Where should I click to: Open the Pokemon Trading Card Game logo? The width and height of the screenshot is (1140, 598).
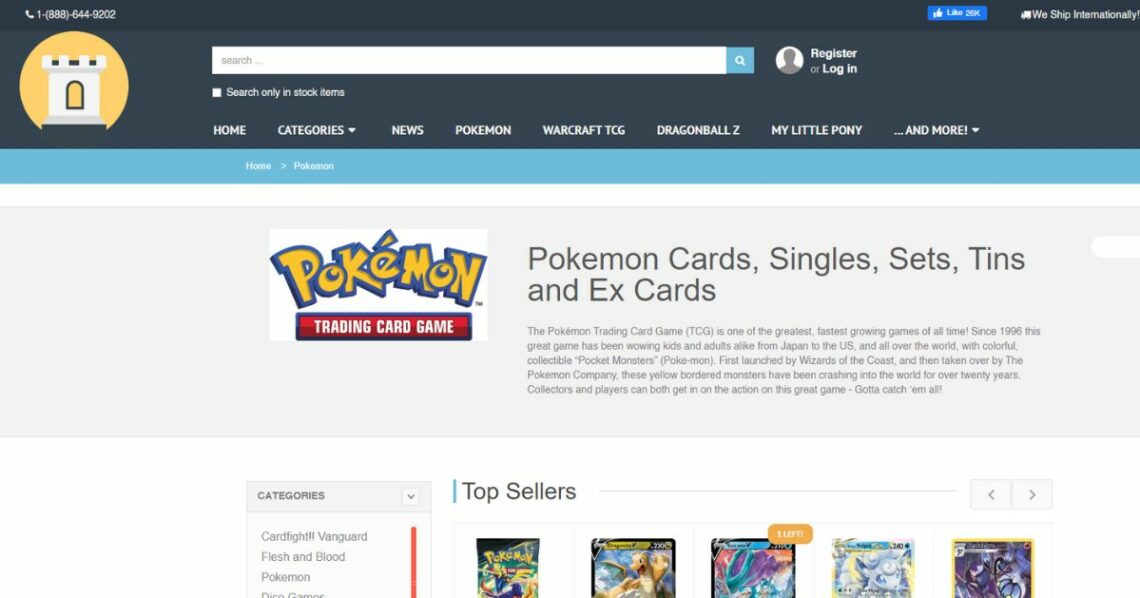click(378, 285)
